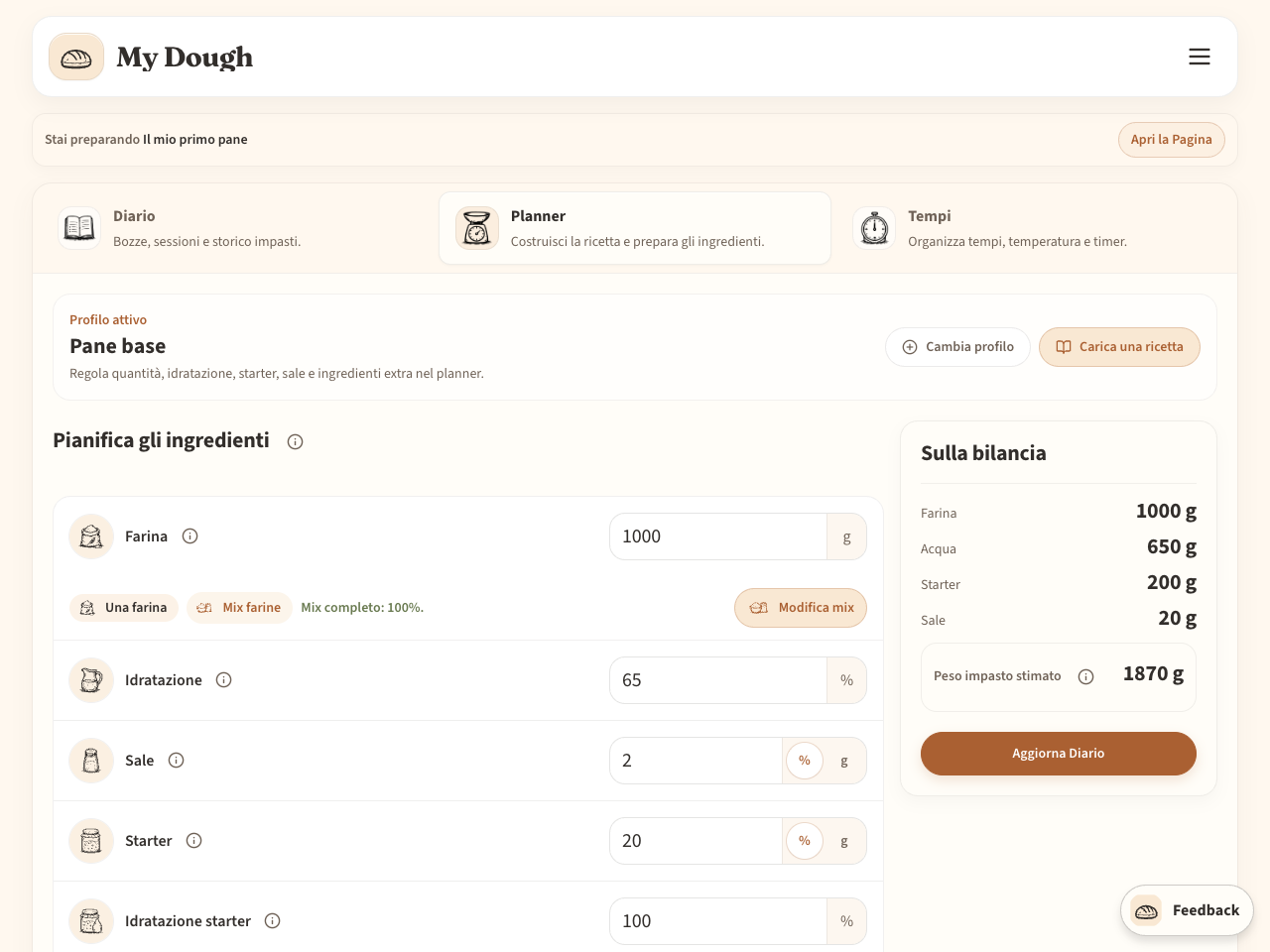
Task: Click the 1870 g estimated weight
Action: pos(1153,674)
